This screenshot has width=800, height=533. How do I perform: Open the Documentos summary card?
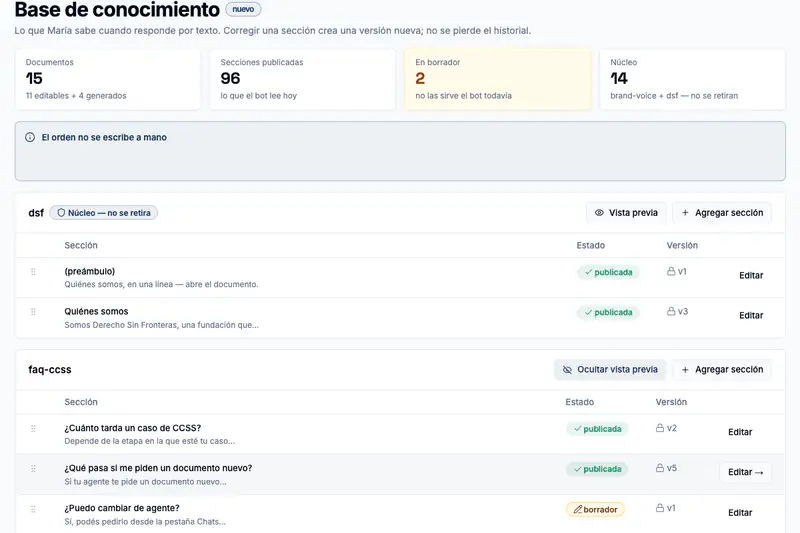tap(108, 80)
